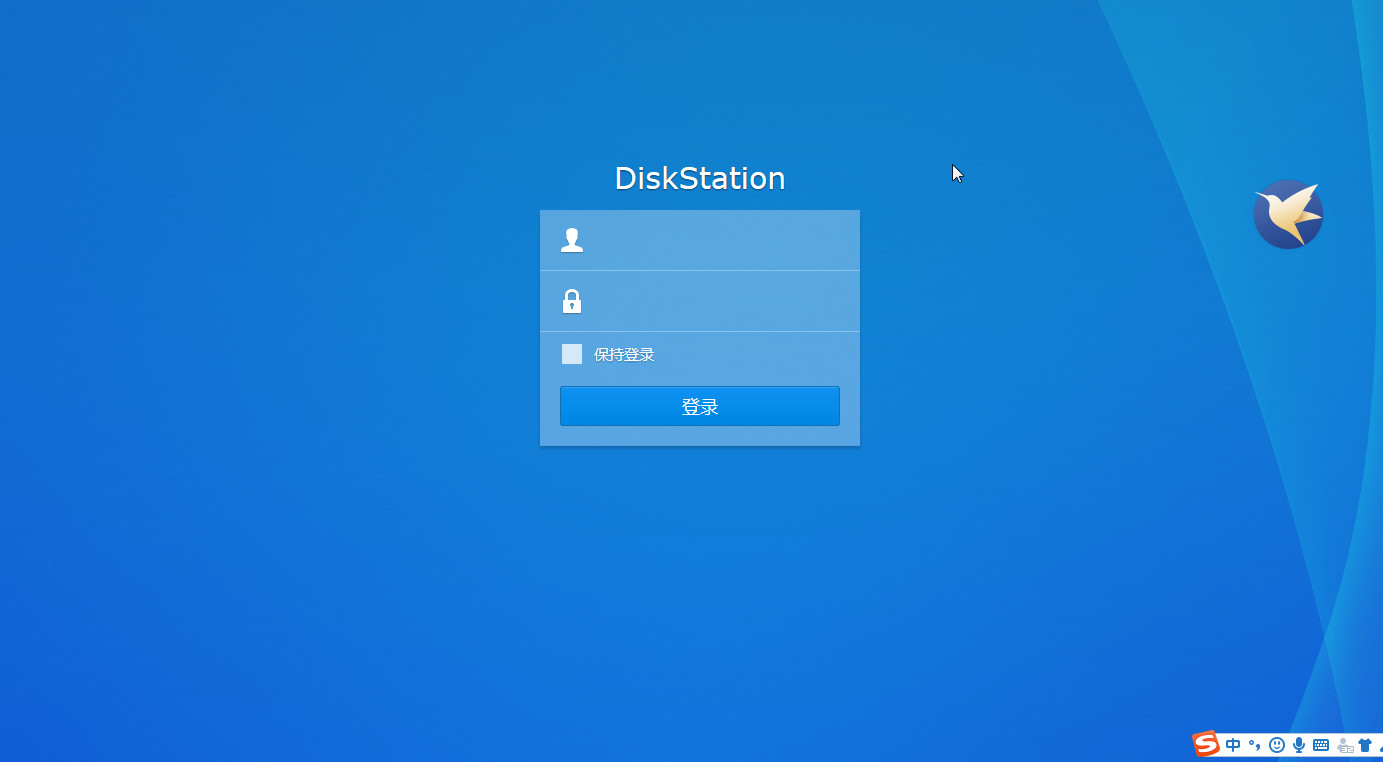This screenshot has width=1383, height=762.
Task: Click the padlock icon beside password field
Action: 572,301
